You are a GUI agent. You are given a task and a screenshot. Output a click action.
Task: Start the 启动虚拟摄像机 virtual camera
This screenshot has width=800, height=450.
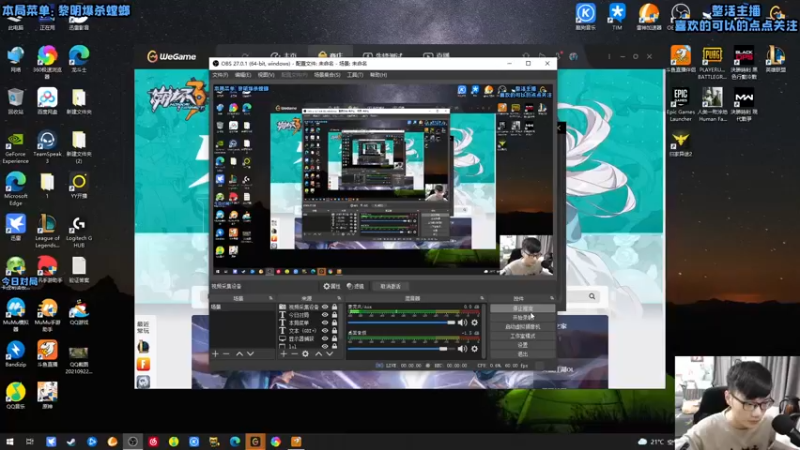point(522,327)
